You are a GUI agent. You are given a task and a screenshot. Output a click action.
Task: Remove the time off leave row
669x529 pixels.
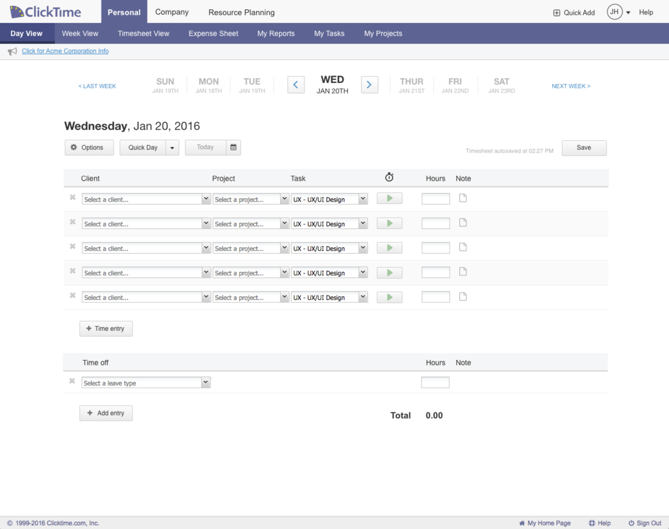tap(72, 381)
